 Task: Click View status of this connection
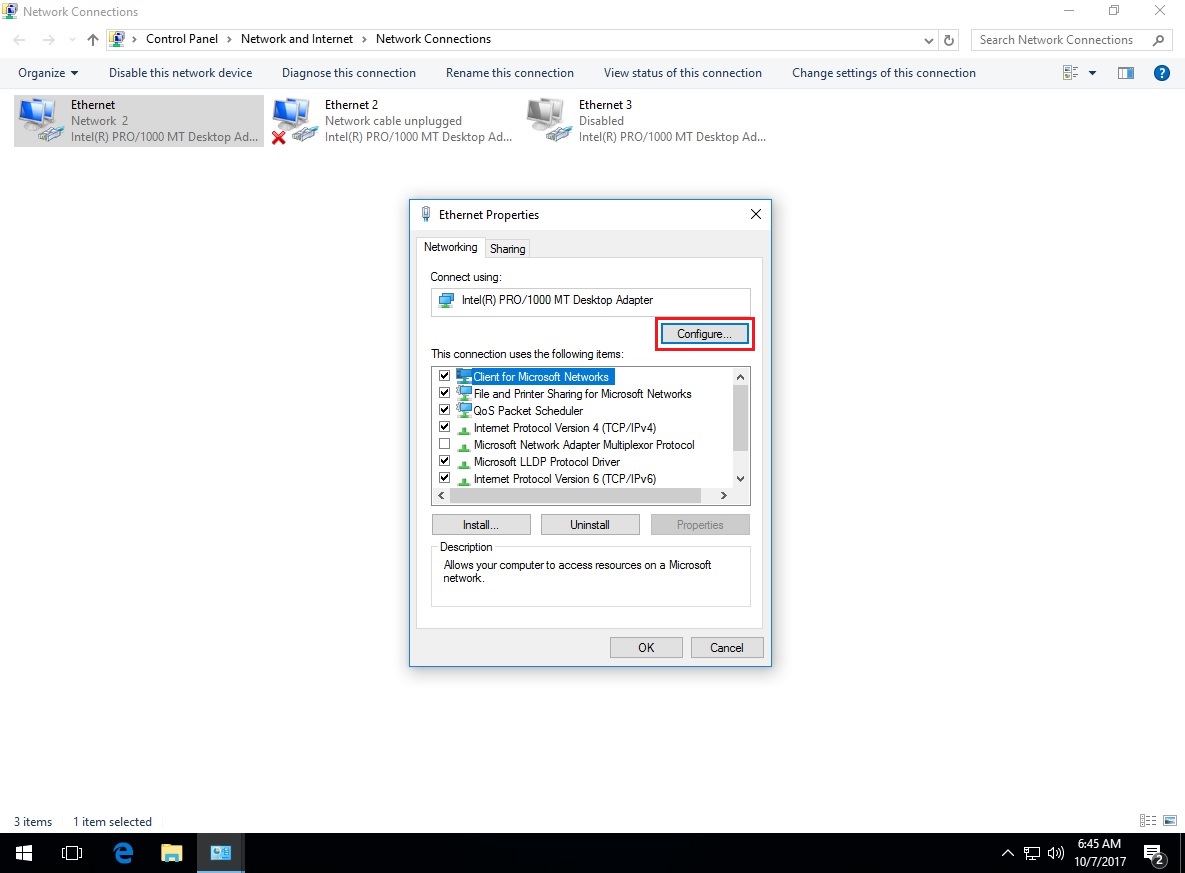(x=682, y=73)
